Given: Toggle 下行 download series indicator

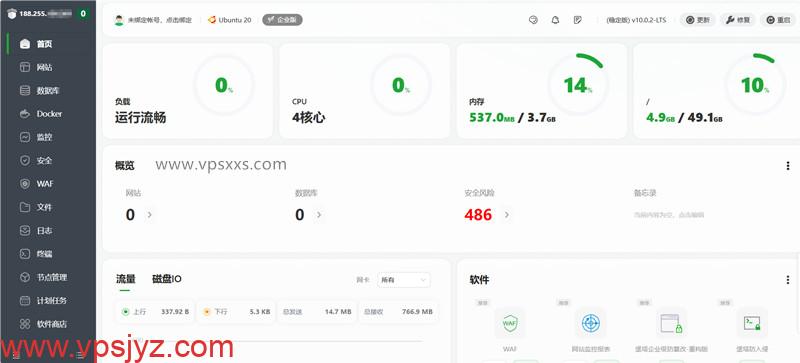Looking at the screenshot, I should point(206,311).
